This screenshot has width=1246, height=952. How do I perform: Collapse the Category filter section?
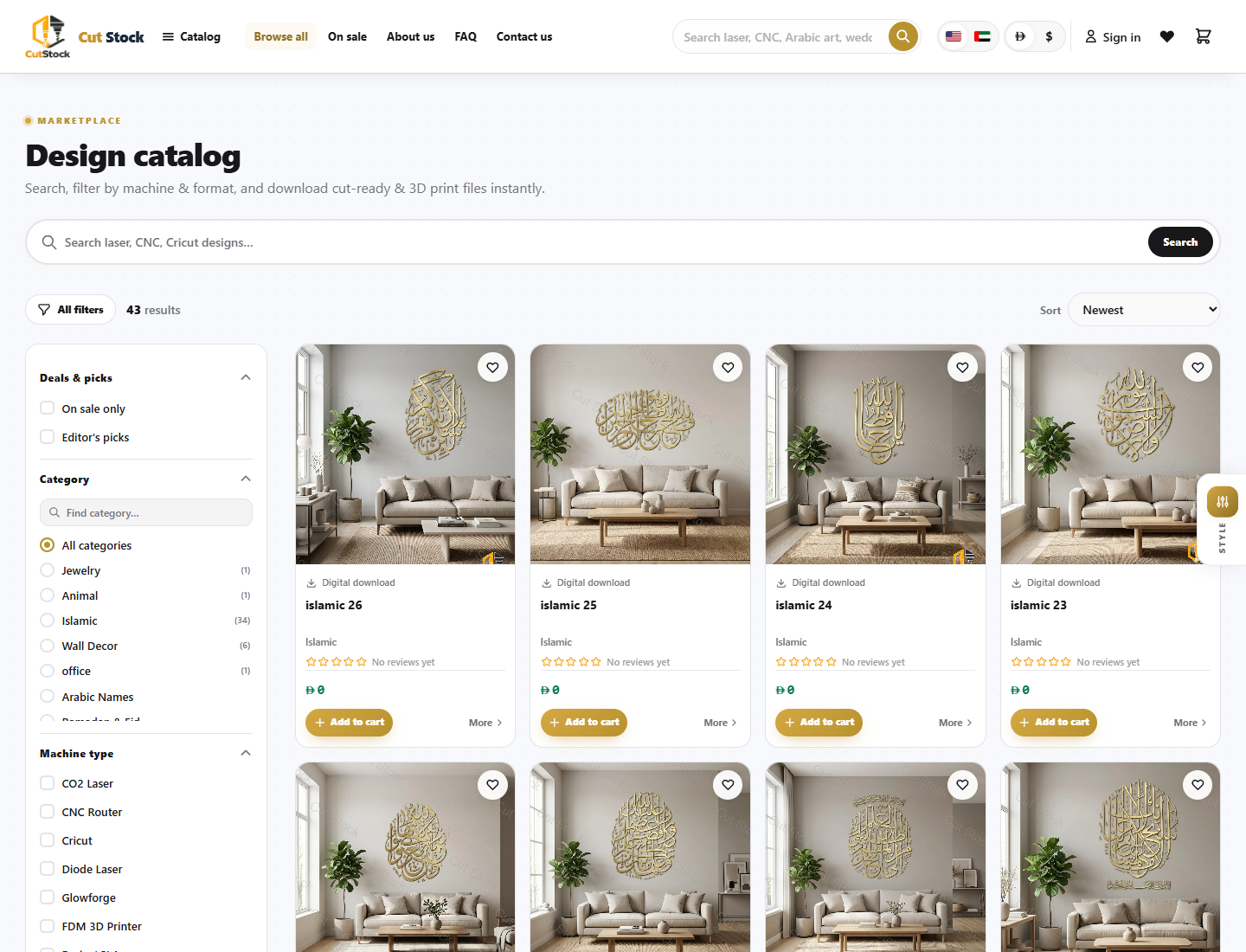point(246,479)
